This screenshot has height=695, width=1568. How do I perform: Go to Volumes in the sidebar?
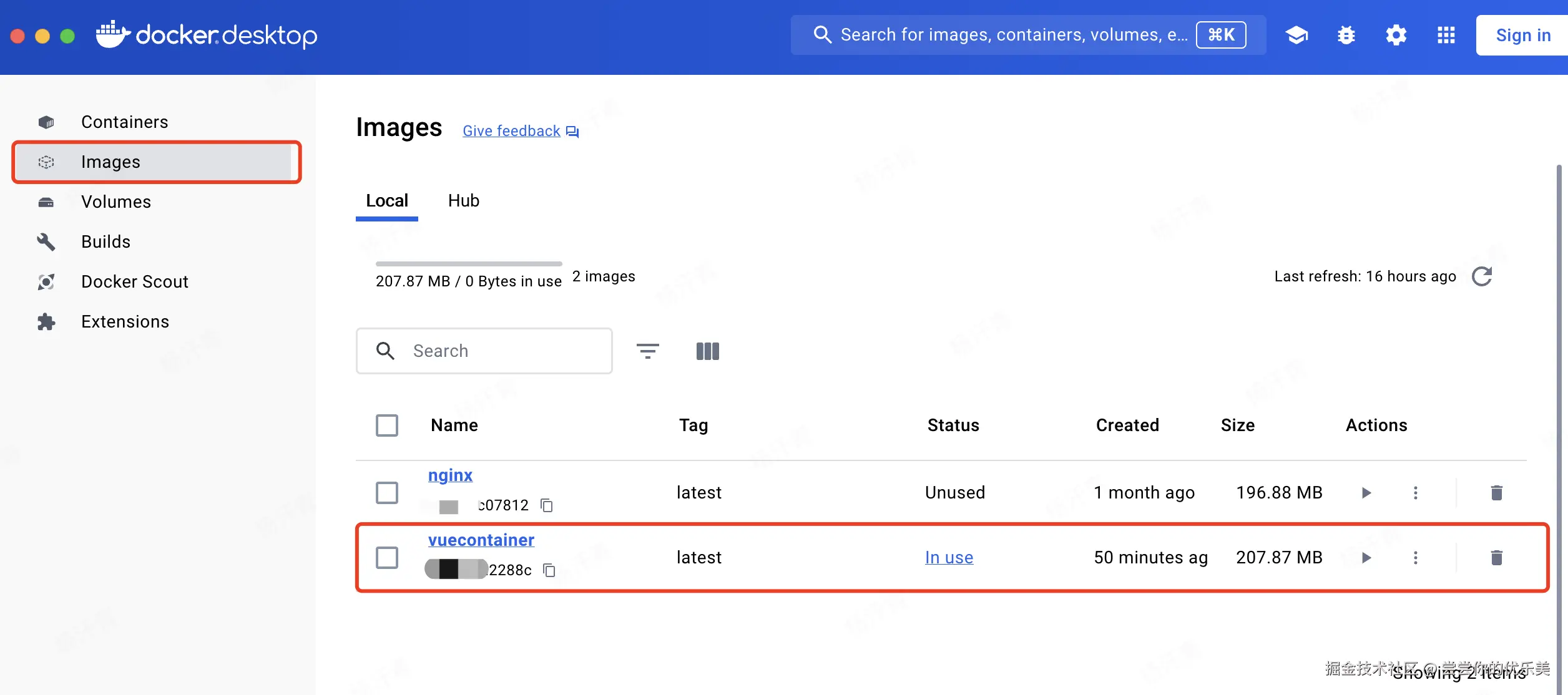tap(116, 202)
